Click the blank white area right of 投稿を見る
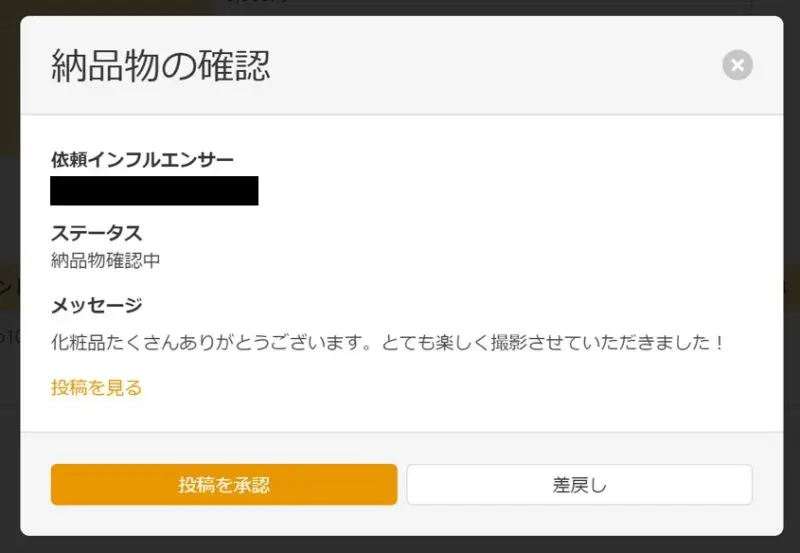Image resolution: width=800 pixels, height=553 pixels. (x=459, y=388)
